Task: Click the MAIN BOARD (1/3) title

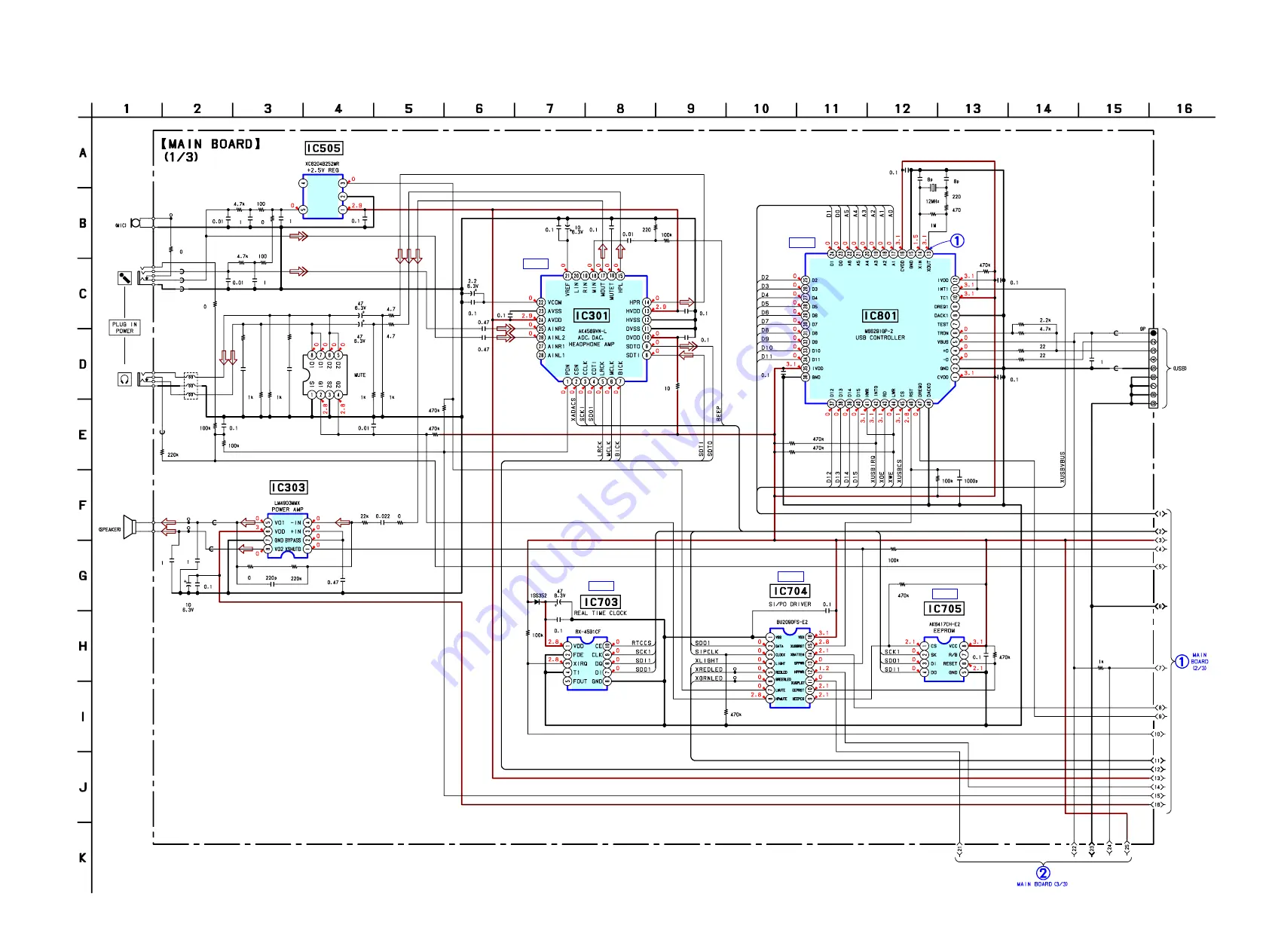Action: (x=210, y=150)
